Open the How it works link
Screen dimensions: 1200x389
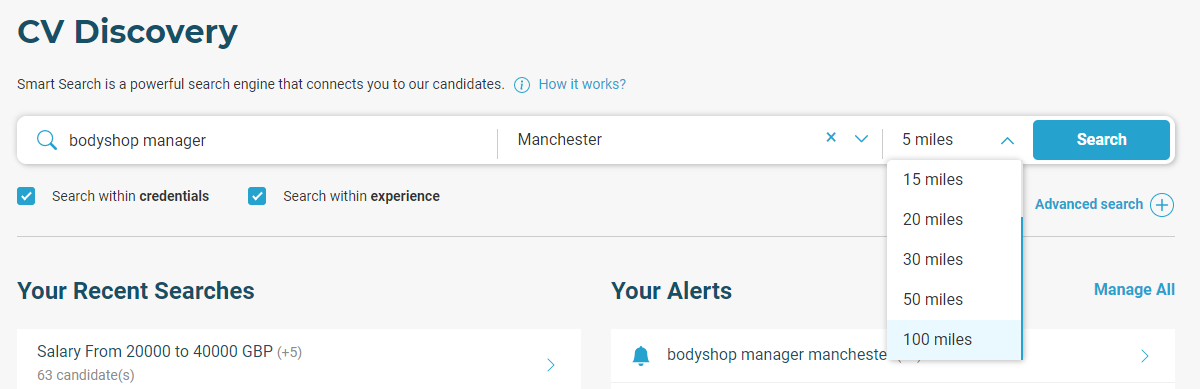(582, 84)
